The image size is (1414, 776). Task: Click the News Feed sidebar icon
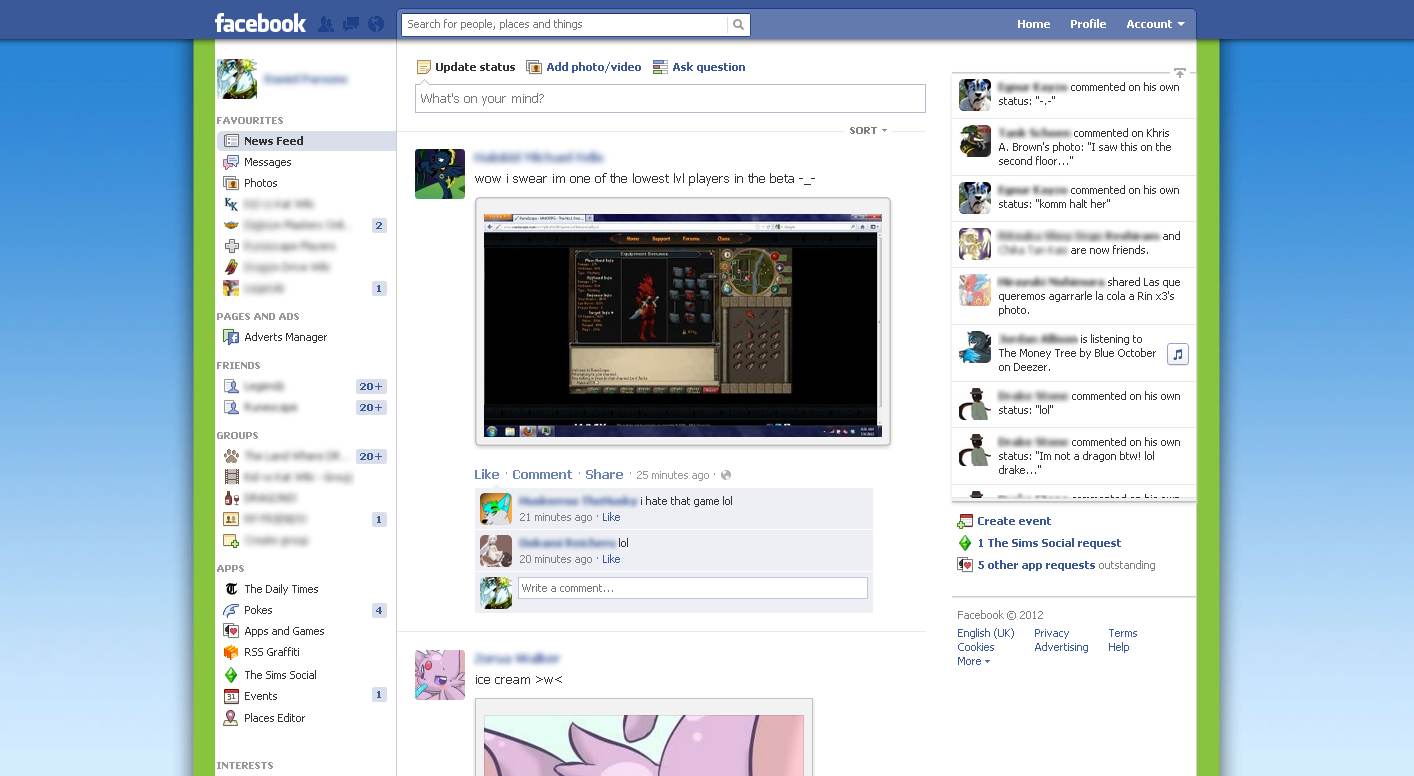coord(231,141)
